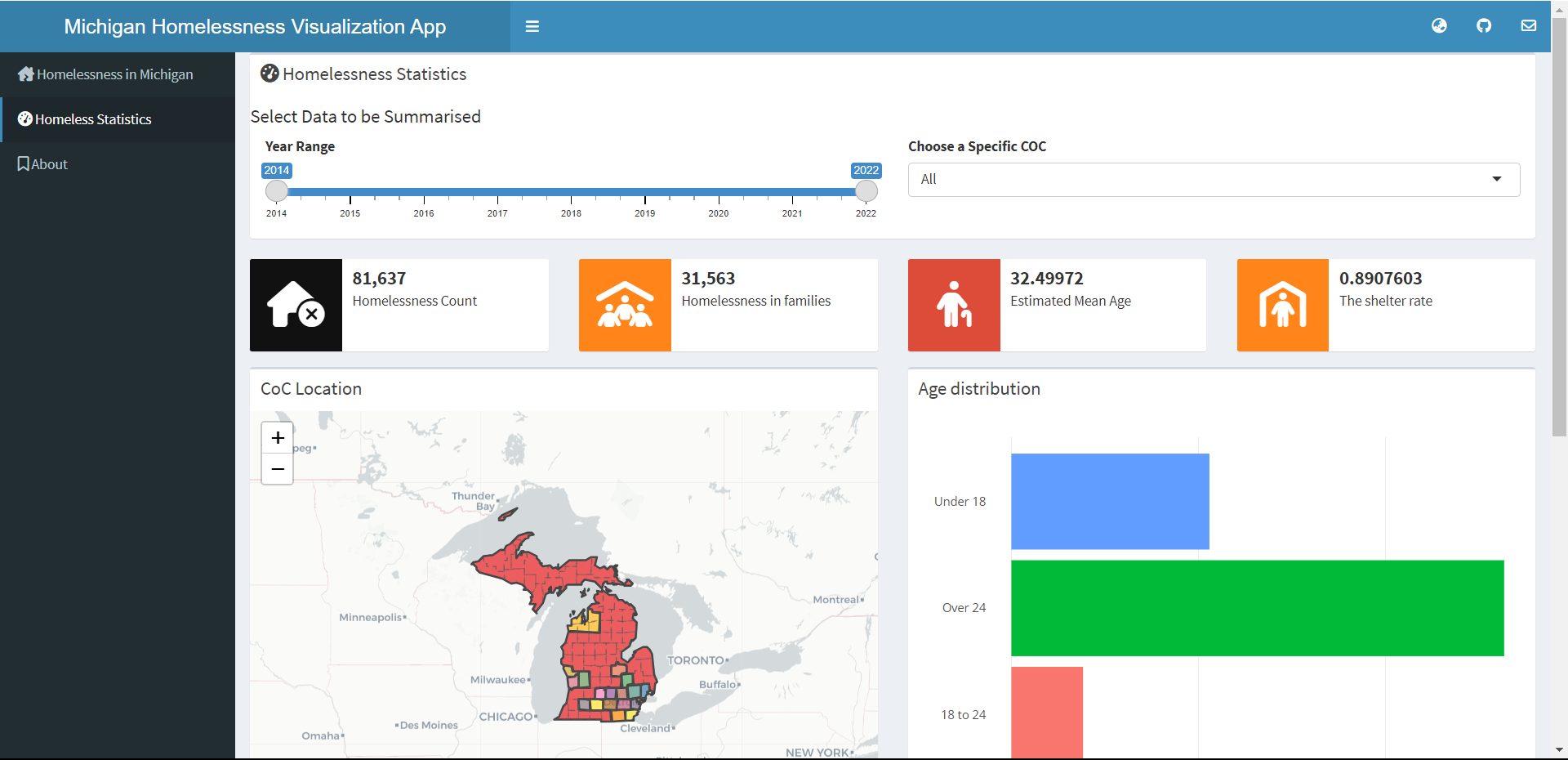The width and height of the screenshot is (1568, 760).
Task: Open the GitHub icon link in header
Action: [1484, 26]
